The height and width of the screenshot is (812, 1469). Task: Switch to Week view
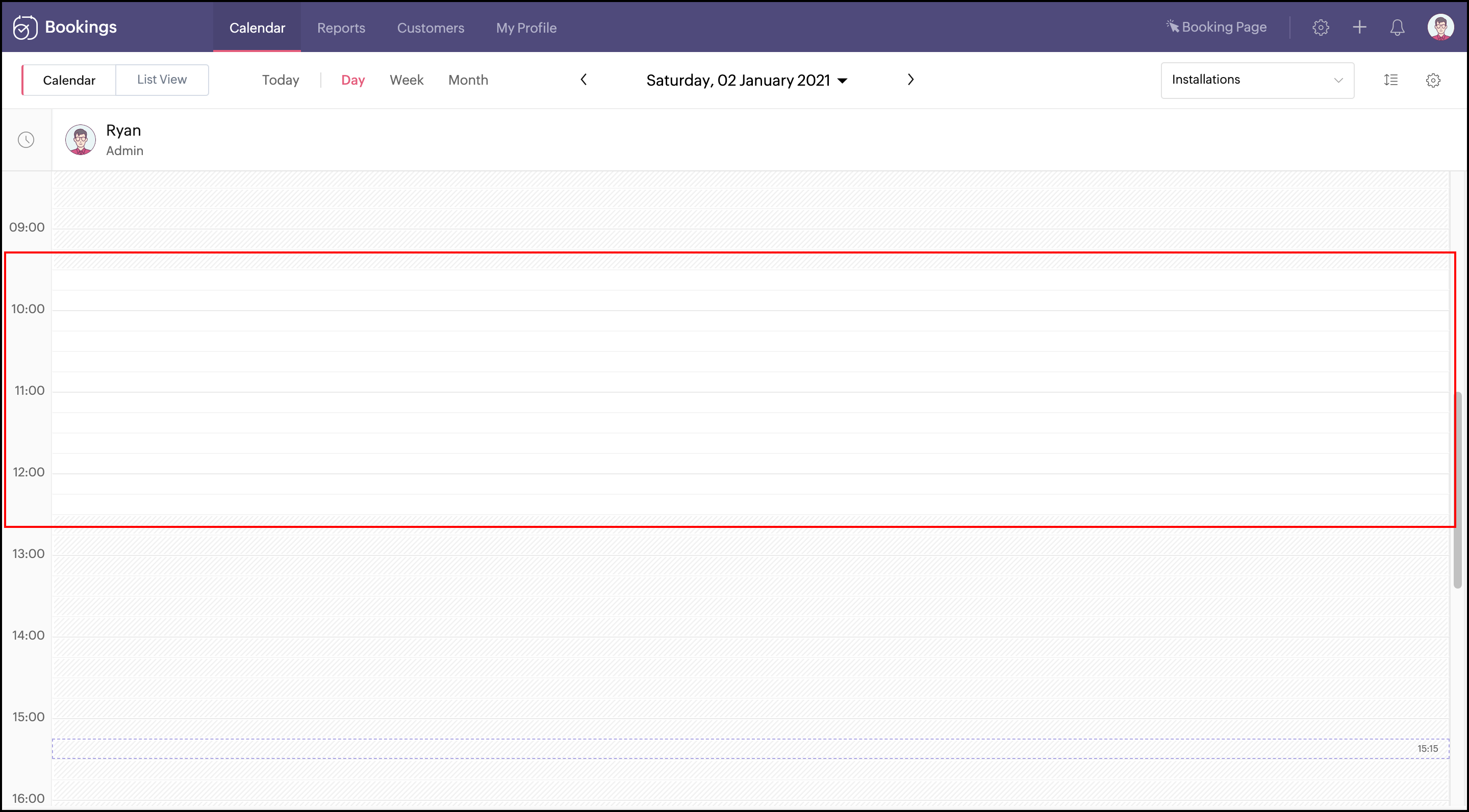406,80
